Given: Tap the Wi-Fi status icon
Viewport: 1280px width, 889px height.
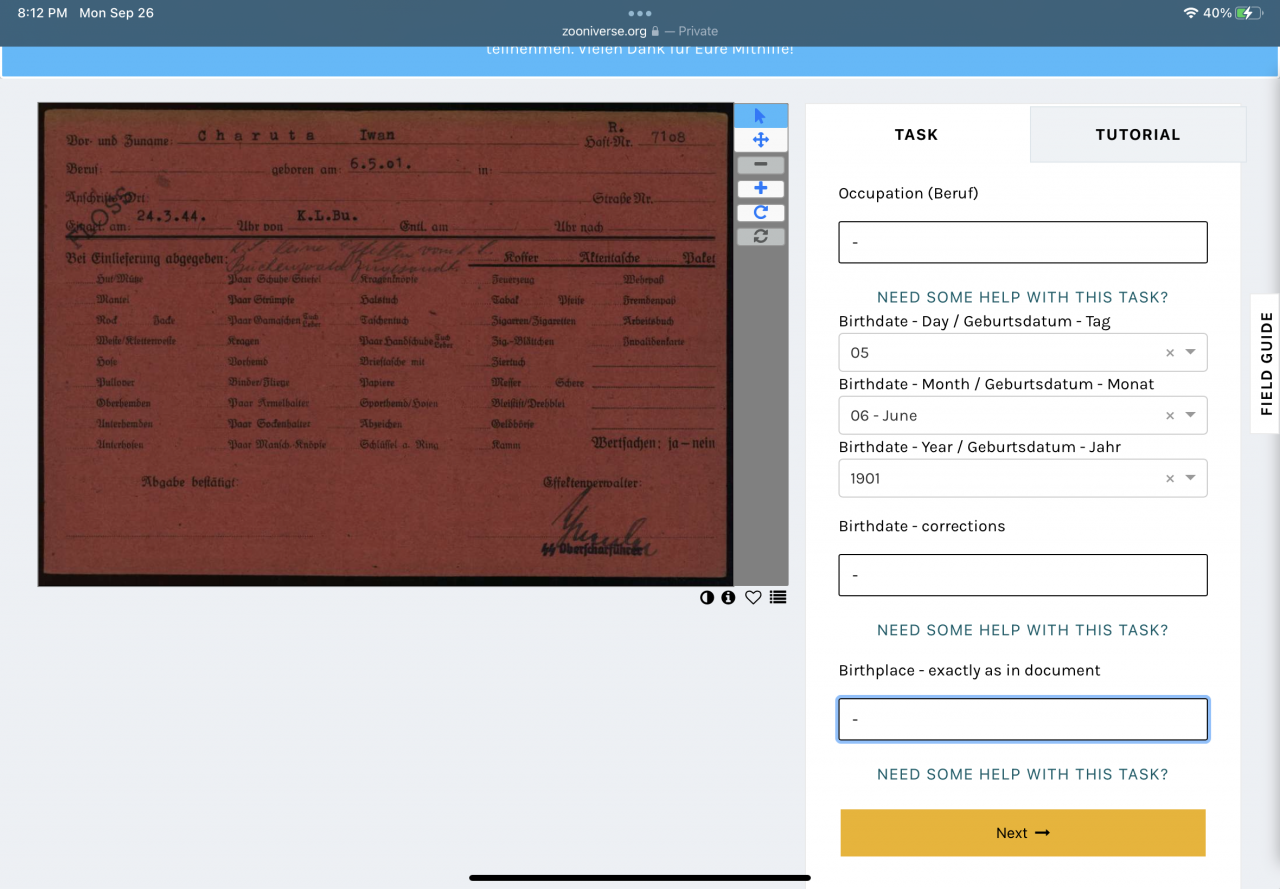Looking at the screenshot, I should tap(1190, 13).
